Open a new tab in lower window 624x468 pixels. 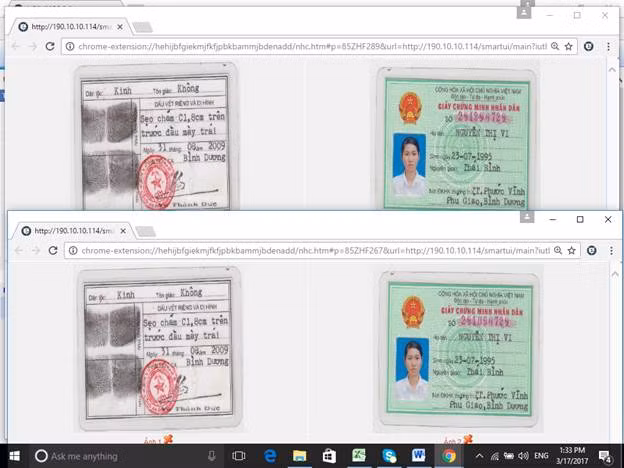[146, 231]
